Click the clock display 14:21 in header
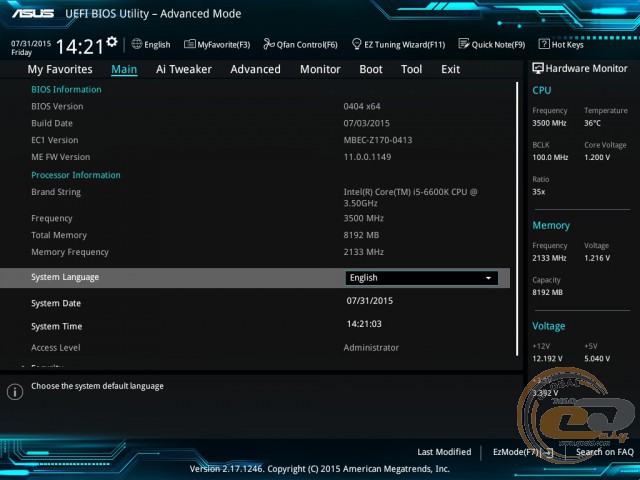The height and width of the screenshot is (480, 640). (x=80, y=46)
